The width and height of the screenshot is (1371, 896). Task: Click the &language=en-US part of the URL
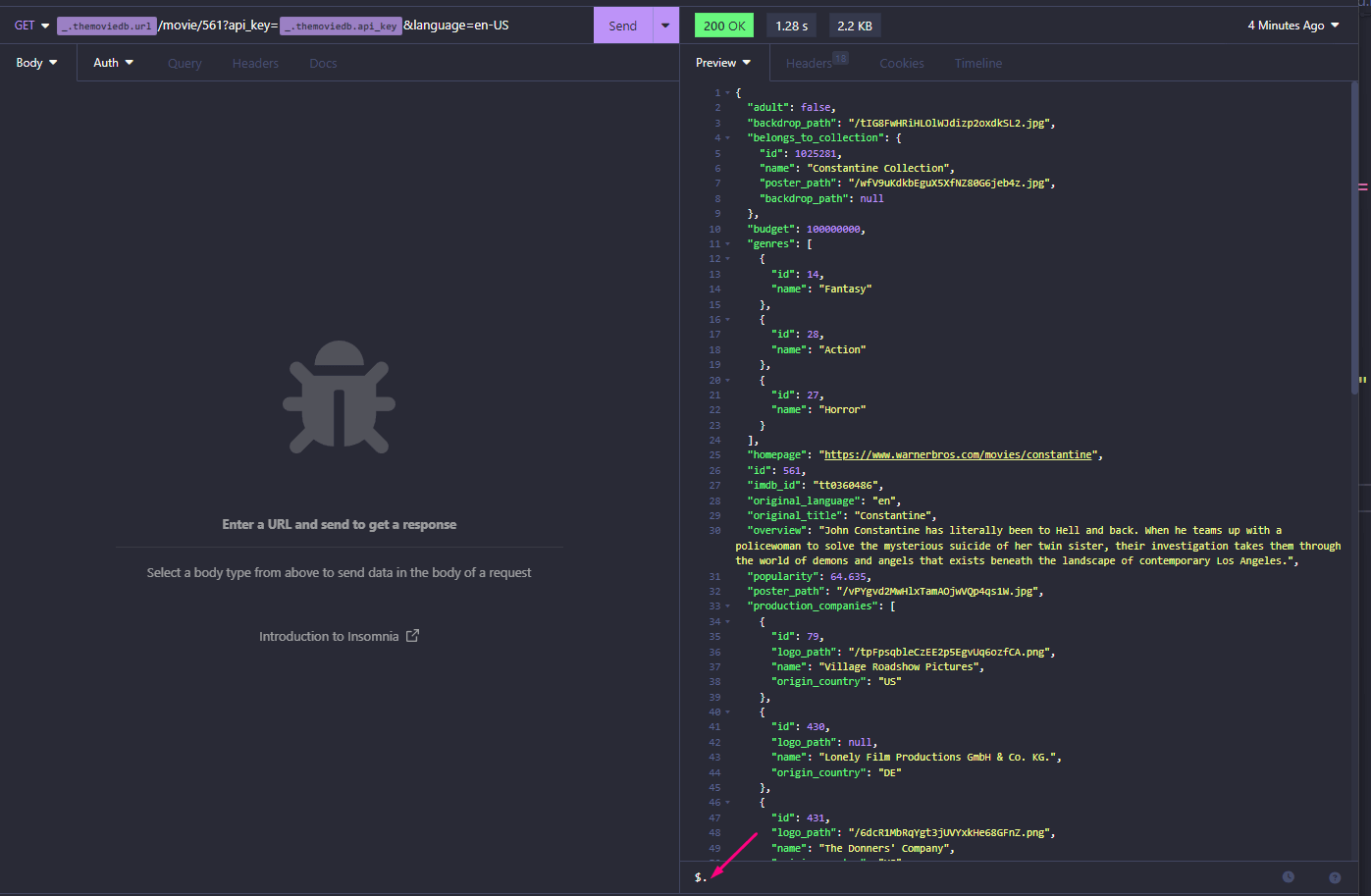pos(456,26)
